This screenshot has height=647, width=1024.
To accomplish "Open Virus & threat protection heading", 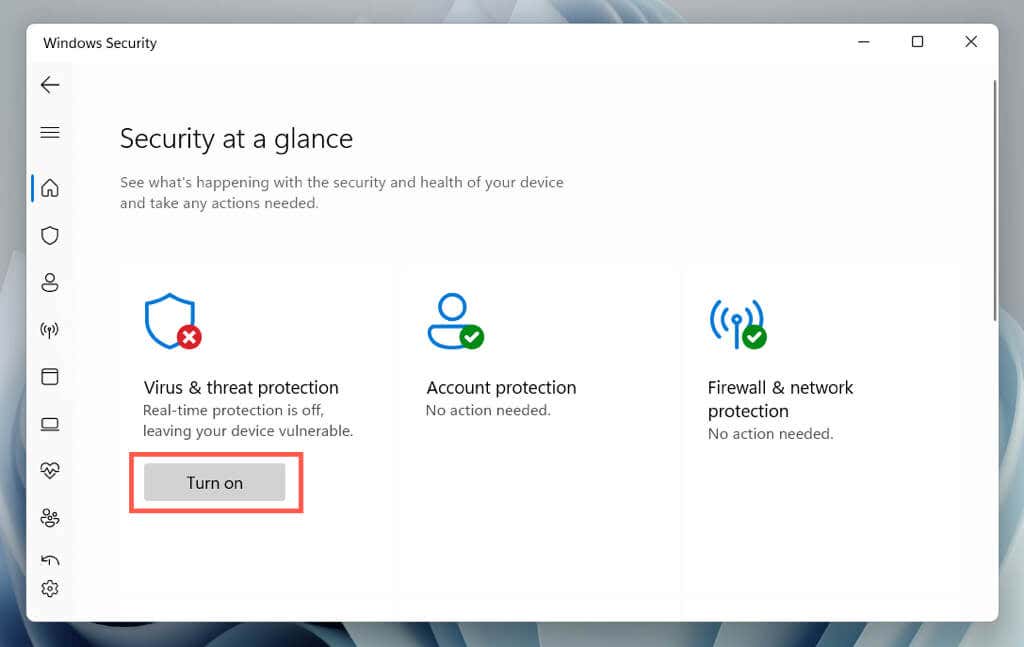I will tap(241, 387).
